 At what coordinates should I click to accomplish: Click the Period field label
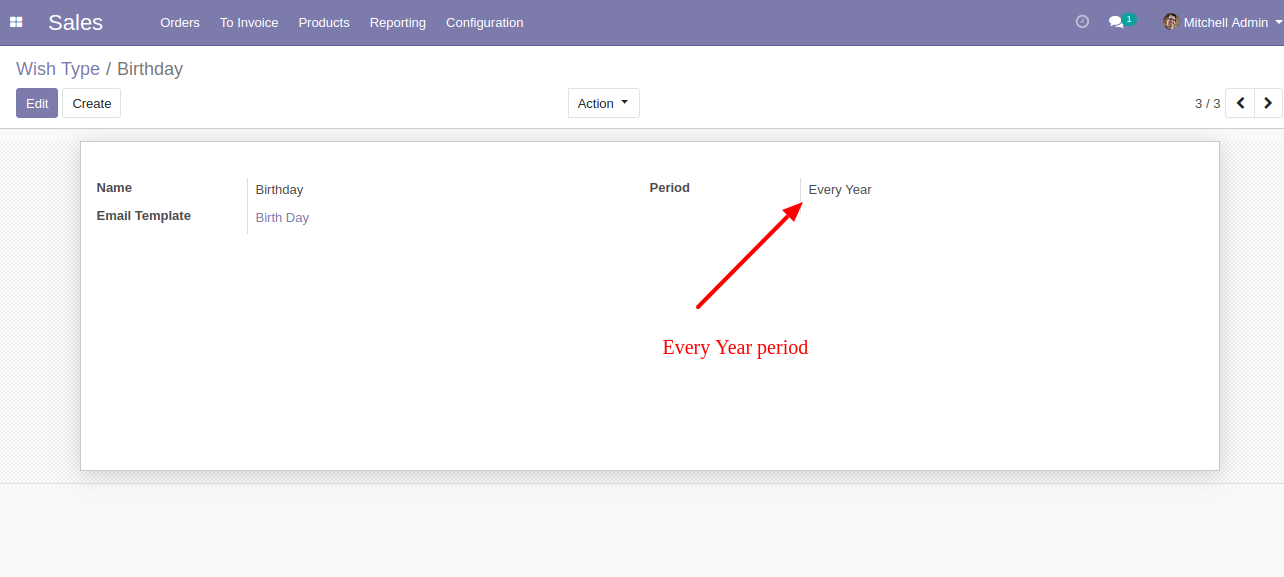click(670, 187)
